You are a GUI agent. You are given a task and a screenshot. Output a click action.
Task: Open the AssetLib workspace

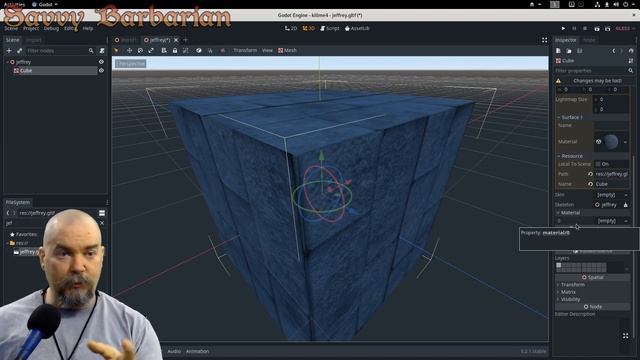point(358,28)
